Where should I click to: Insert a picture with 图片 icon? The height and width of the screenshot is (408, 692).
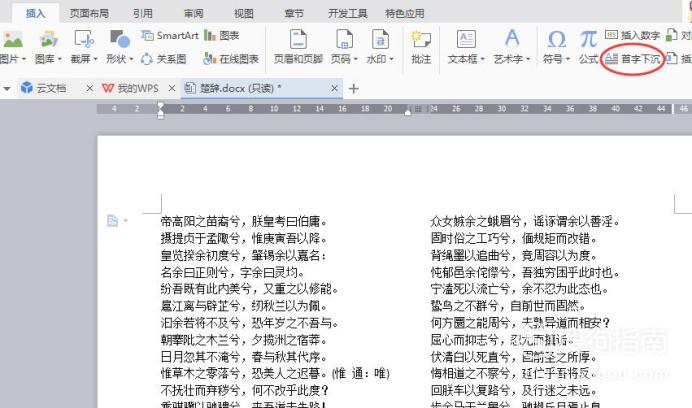point(13,40)
